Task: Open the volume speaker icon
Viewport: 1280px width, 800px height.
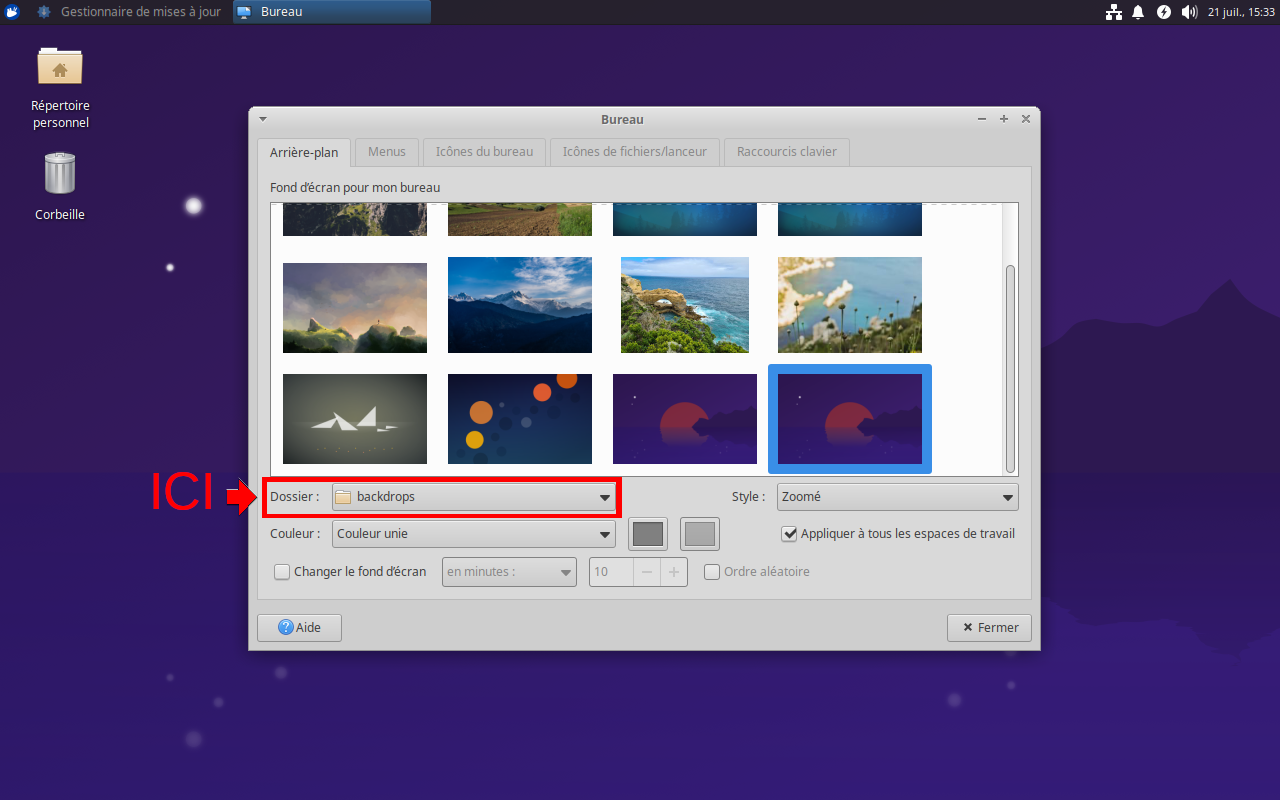Action: [x=1189, y=12]
